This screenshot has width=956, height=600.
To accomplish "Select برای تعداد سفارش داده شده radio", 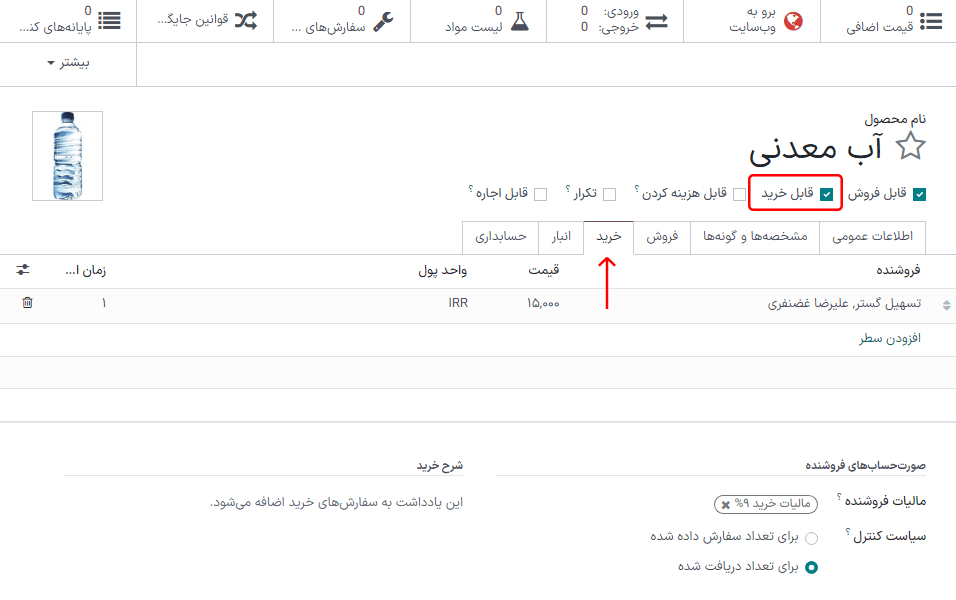I will [811, 537].
